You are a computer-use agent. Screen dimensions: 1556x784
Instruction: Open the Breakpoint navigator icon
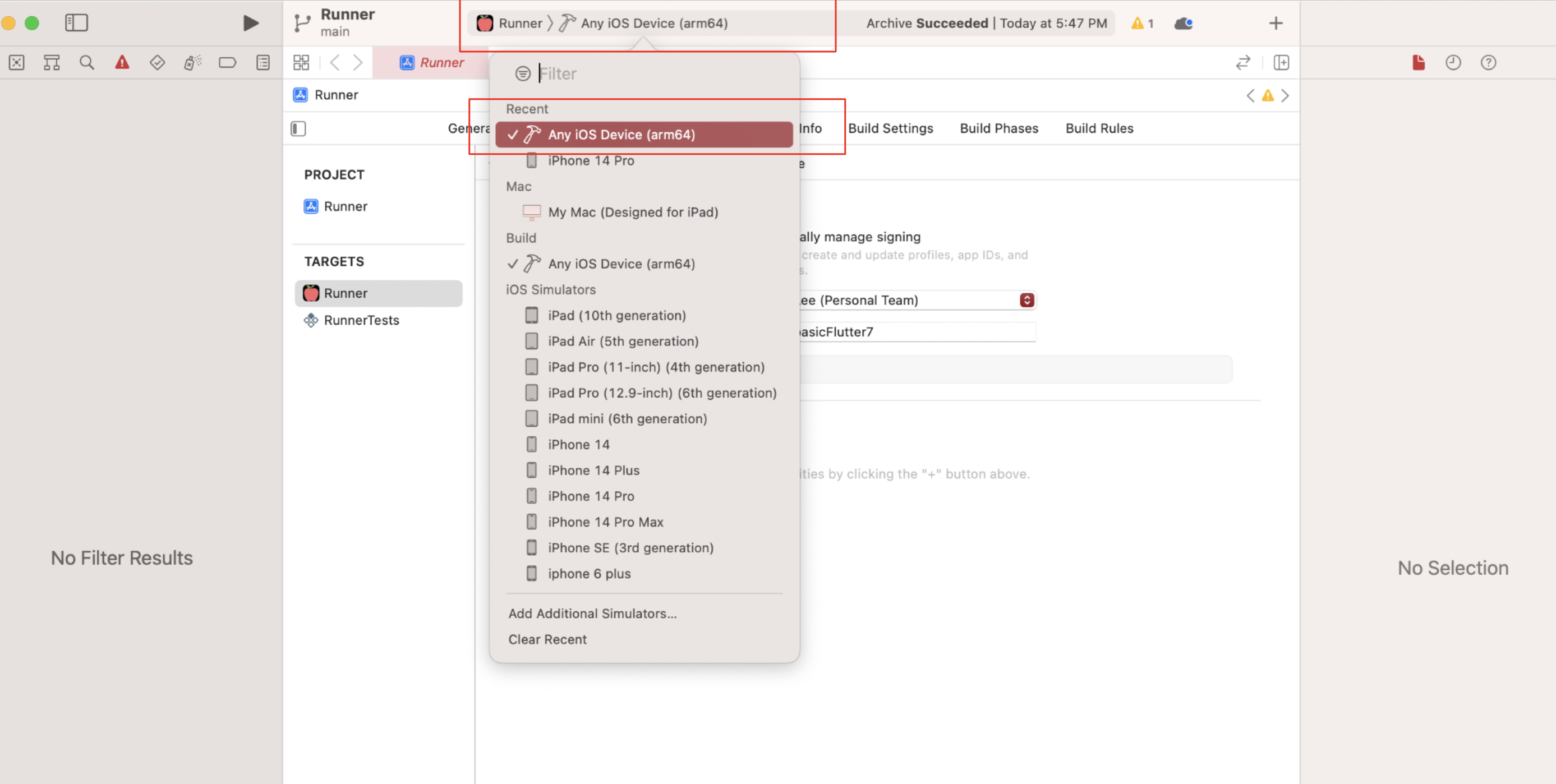pos(227,62)
